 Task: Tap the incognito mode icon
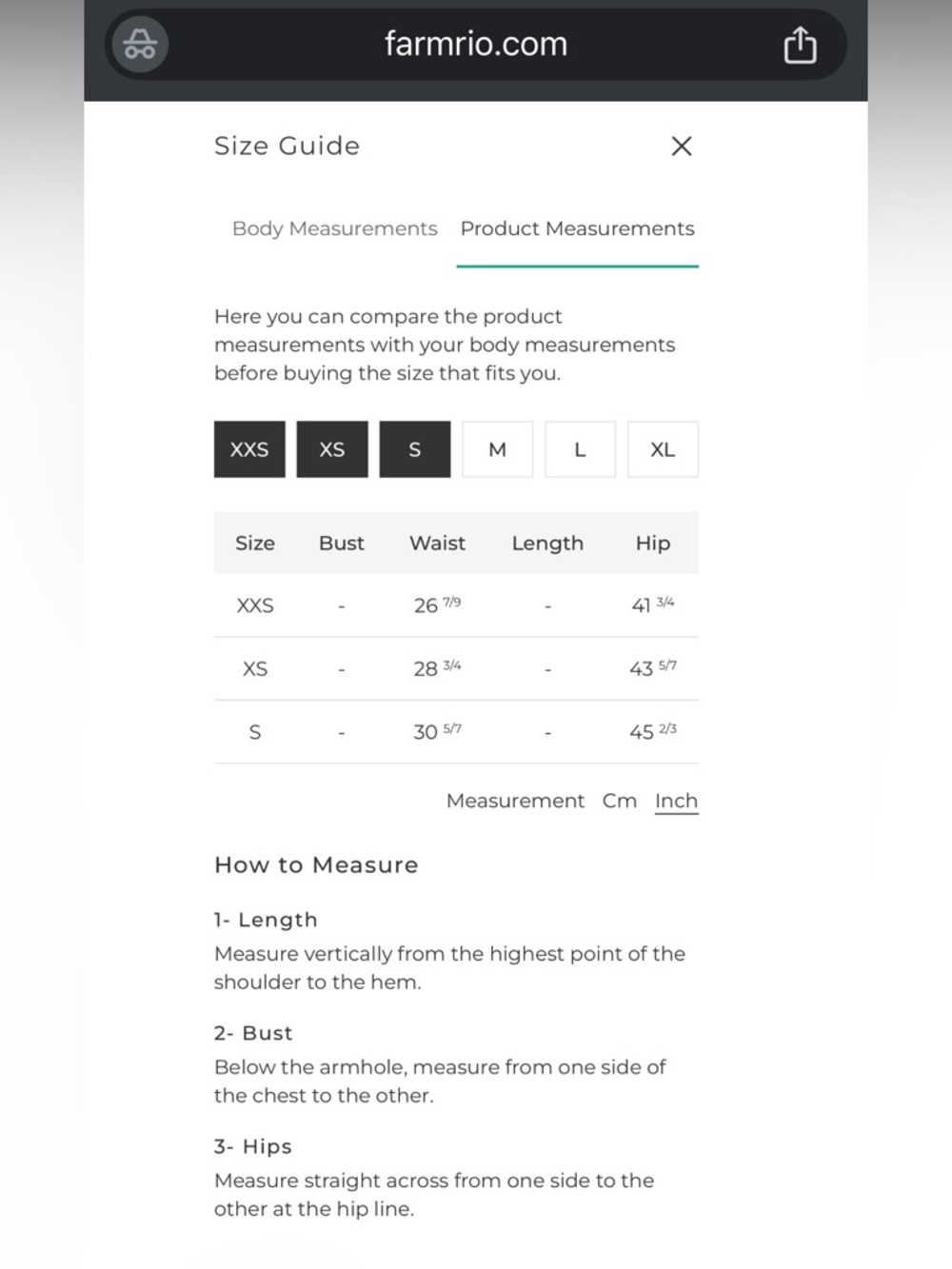pyautogui.click(x=140, y=44)
